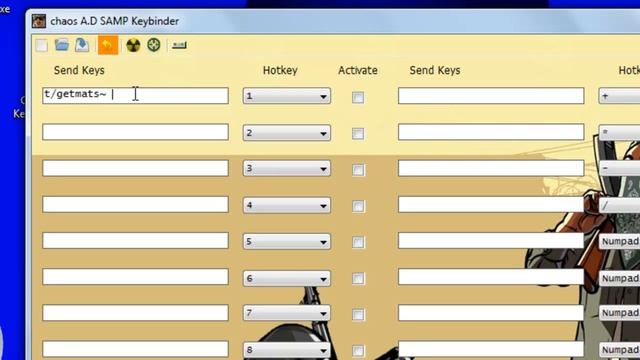The height and width of the screenshot is (360, 640).
Task: Enable the Activate checkbox for hotkey 1
Action: pyautogui.click(x=358, y=97)
